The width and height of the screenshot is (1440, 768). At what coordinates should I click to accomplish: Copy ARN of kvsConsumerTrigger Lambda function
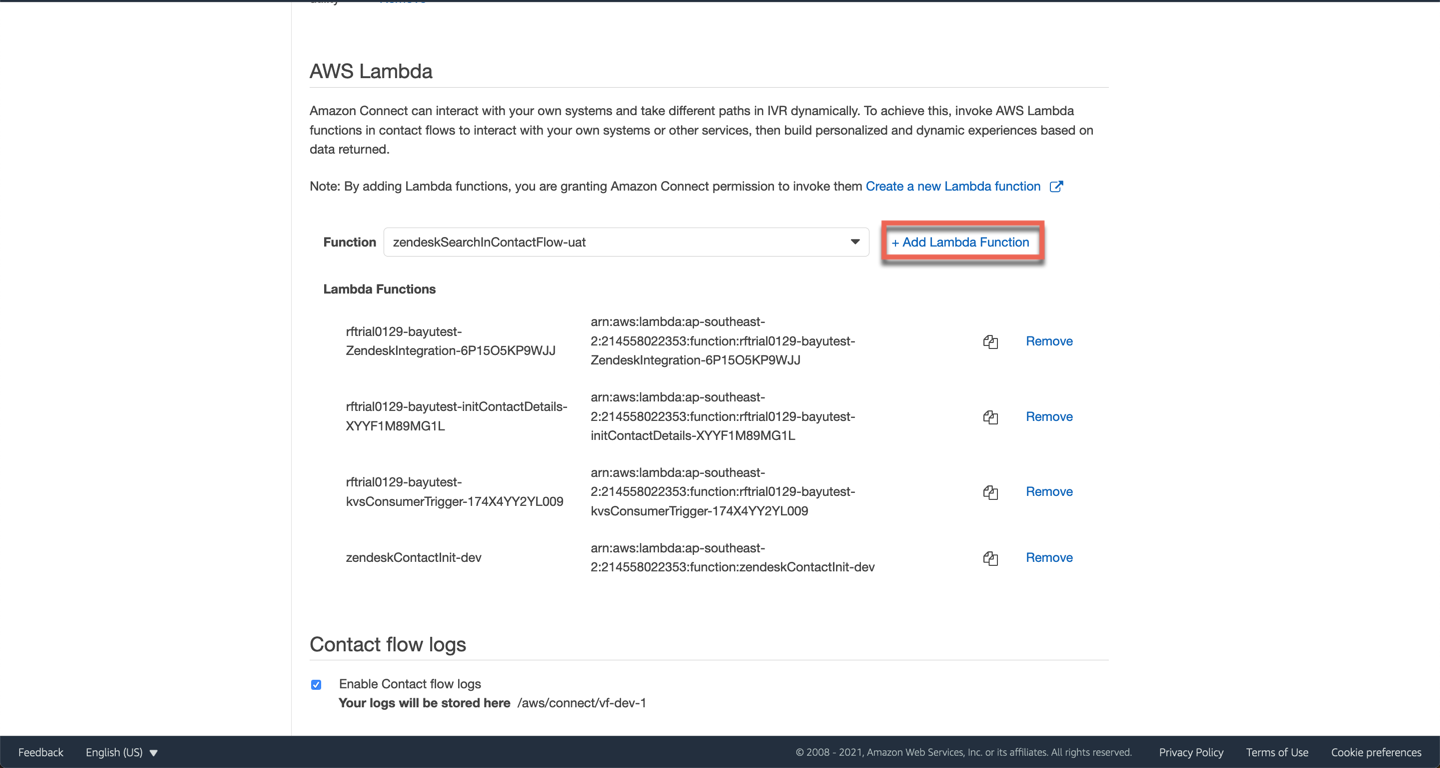tap(990, 492)
